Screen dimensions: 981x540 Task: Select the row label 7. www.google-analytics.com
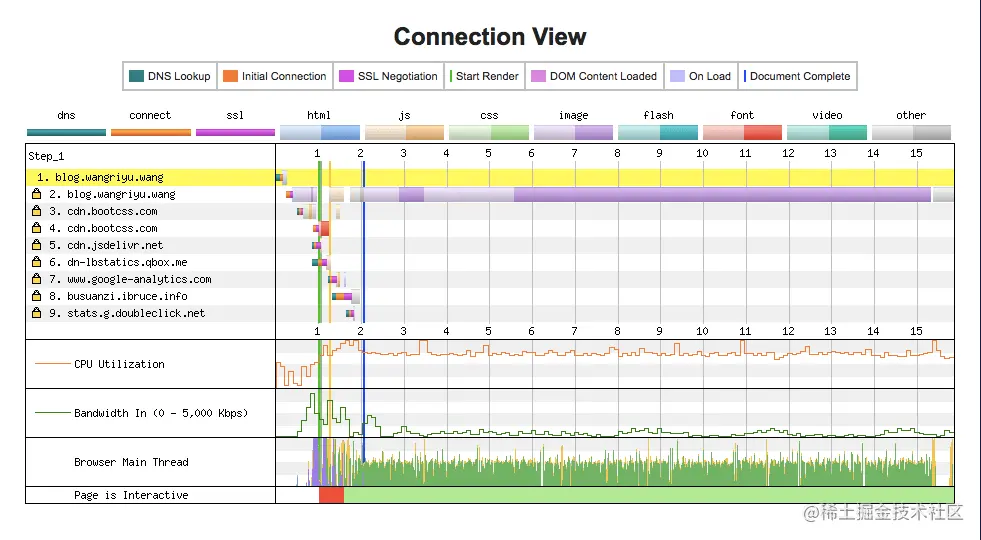(130, 279)
